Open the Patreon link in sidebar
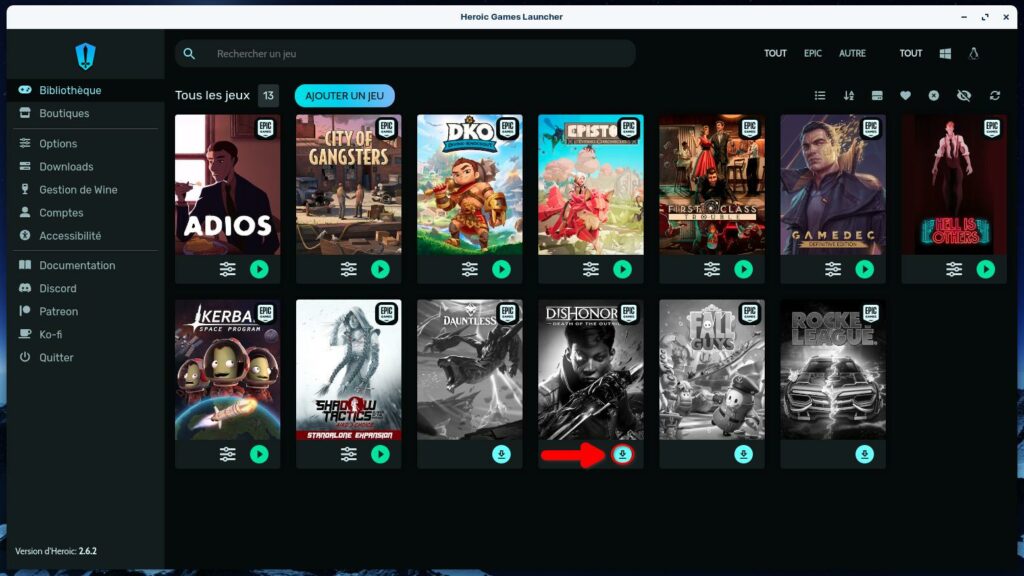This screenshot has width=1024, height=576. (x=58, y=311)
